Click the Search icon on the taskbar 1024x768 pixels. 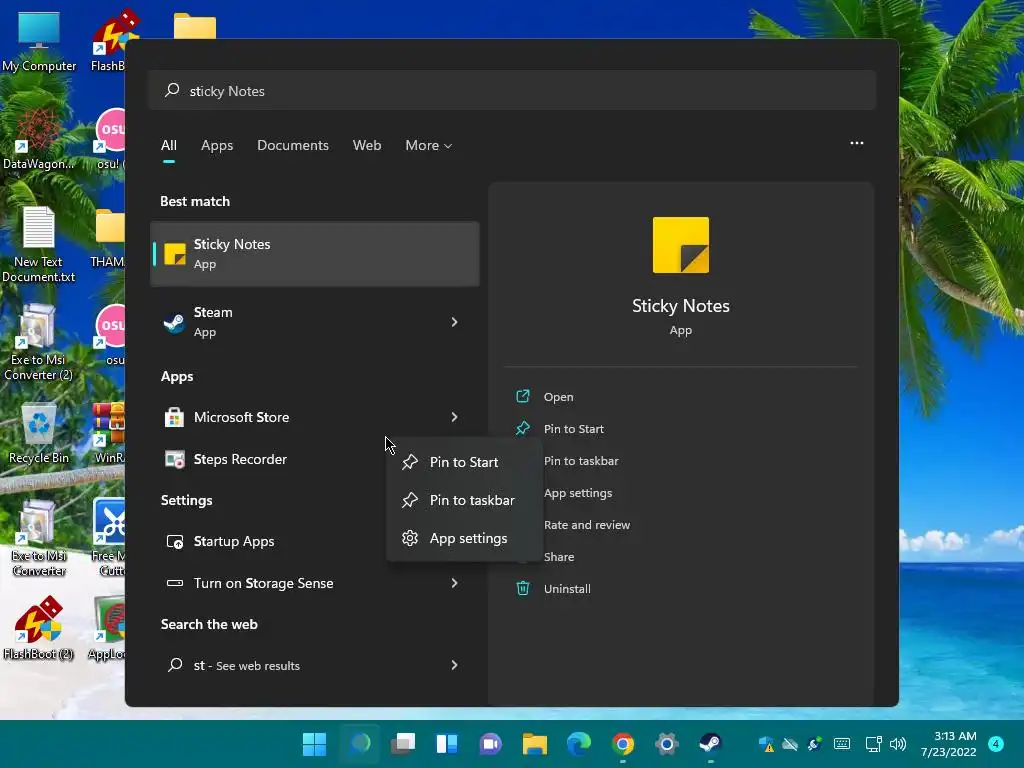359,744
